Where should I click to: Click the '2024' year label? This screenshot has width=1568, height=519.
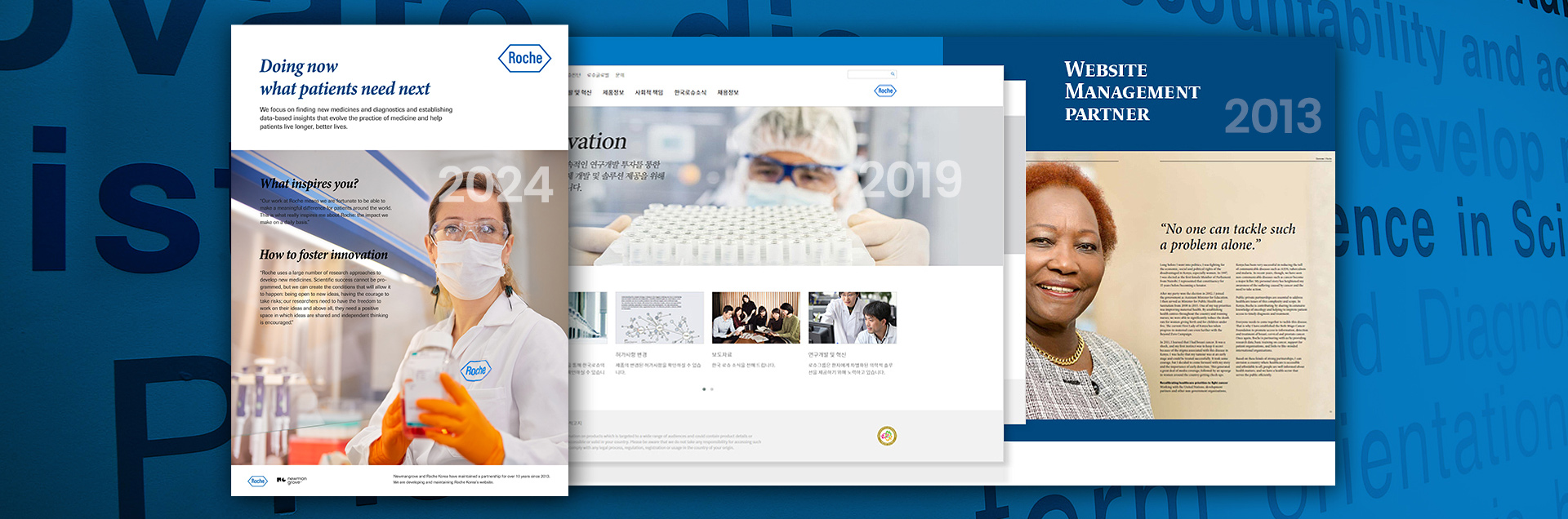[x=496, y=184]
